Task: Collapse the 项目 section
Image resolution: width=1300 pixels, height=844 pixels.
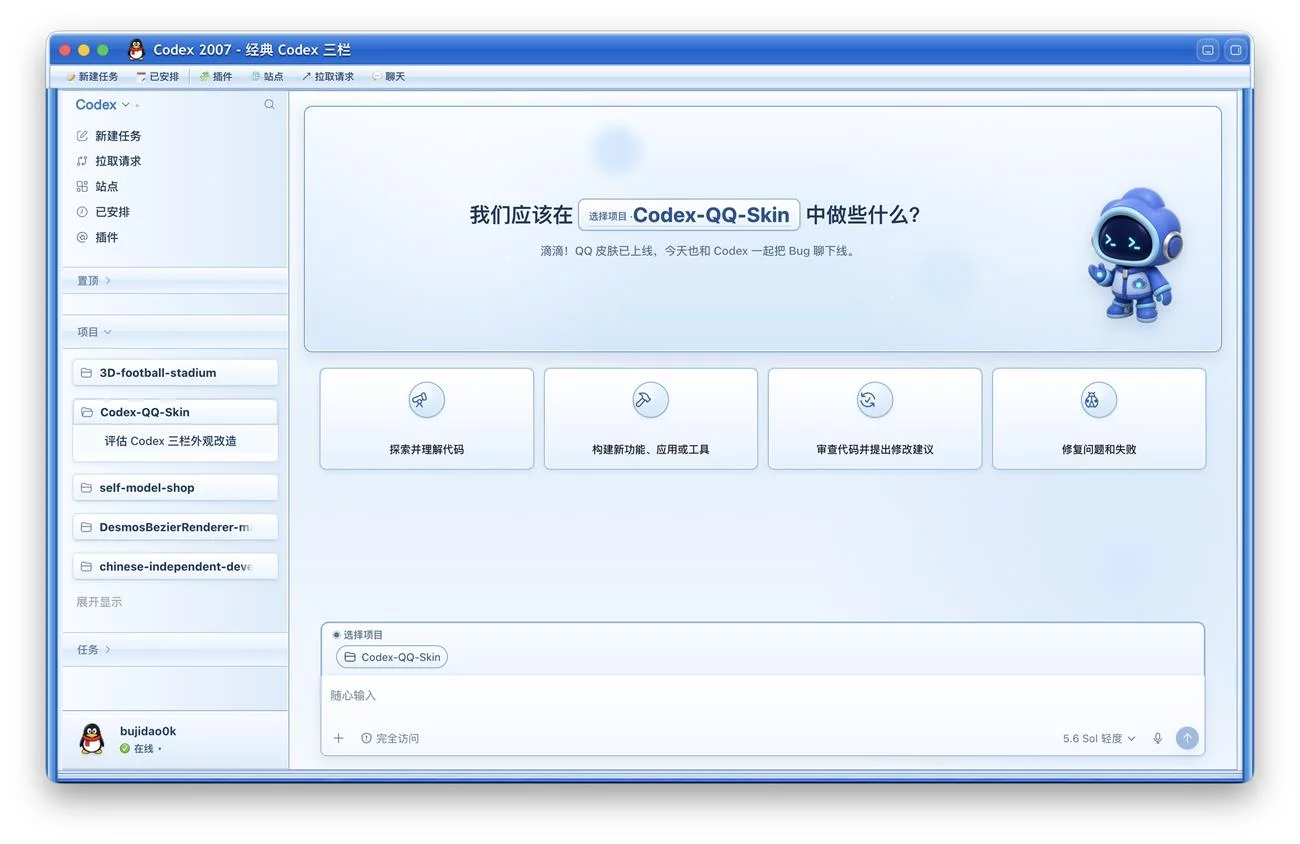Action: (94, 332)
